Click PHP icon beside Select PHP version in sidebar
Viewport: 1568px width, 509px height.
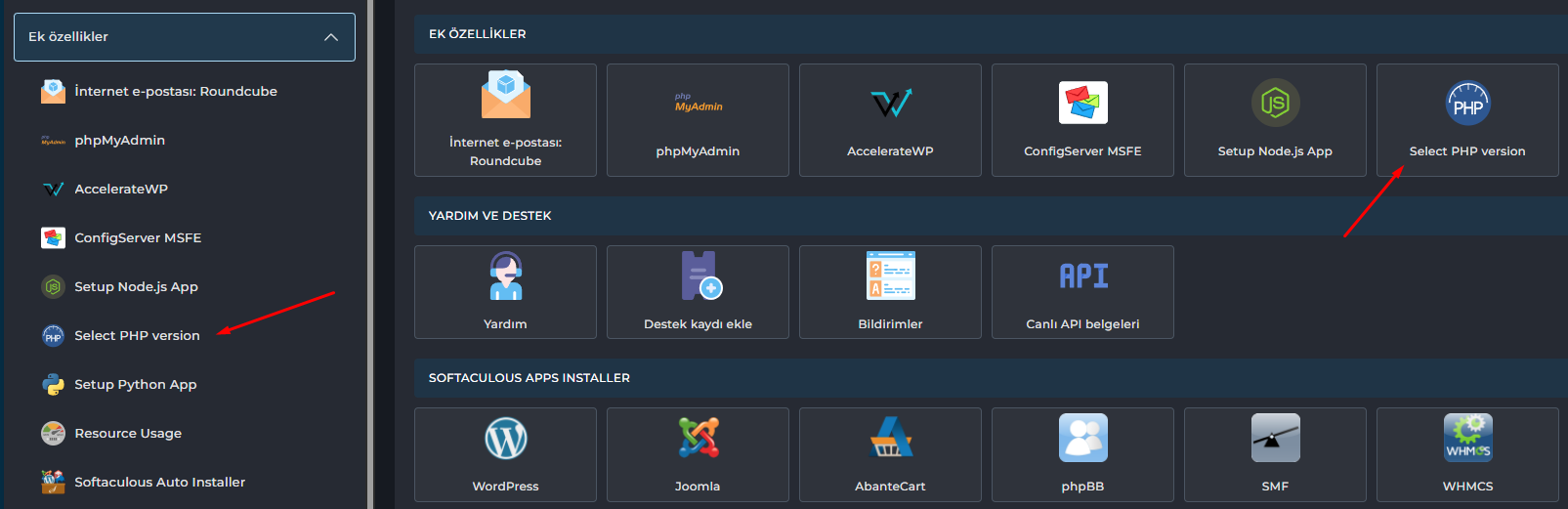53,335
